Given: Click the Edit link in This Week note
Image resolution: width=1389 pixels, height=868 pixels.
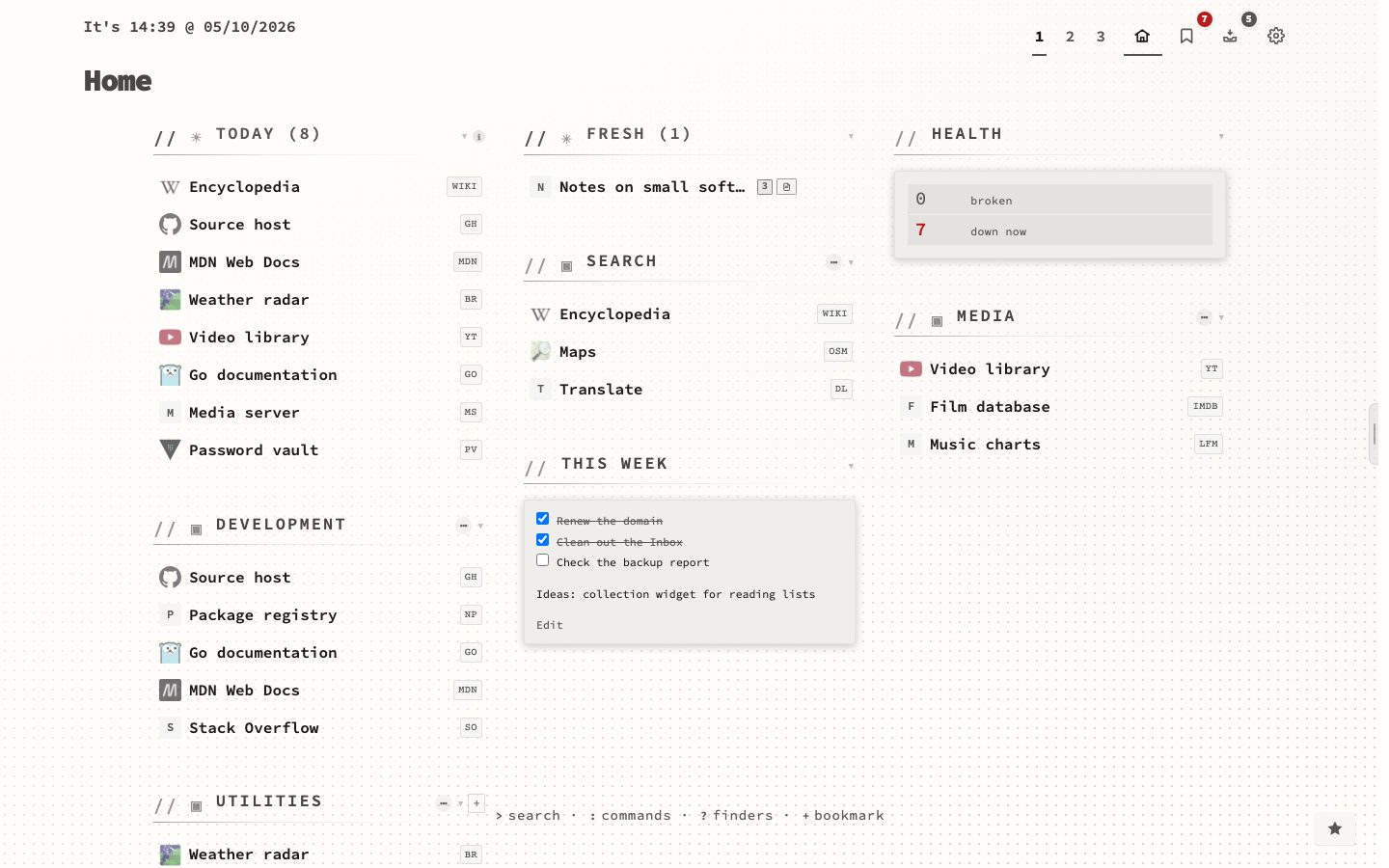Looking at the screenshot, I should point(550,626).
